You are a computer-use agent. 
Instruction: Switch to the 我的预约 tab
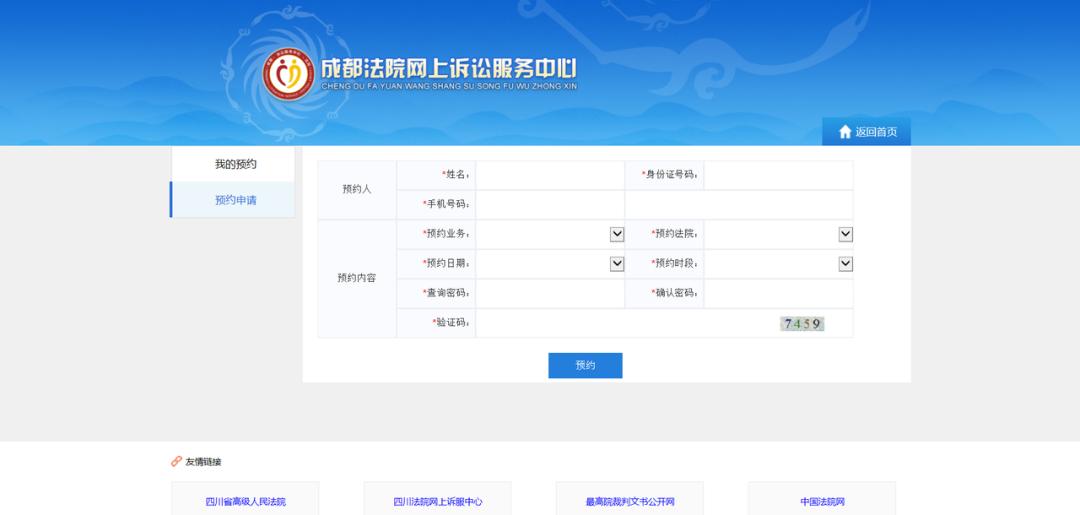235,164
